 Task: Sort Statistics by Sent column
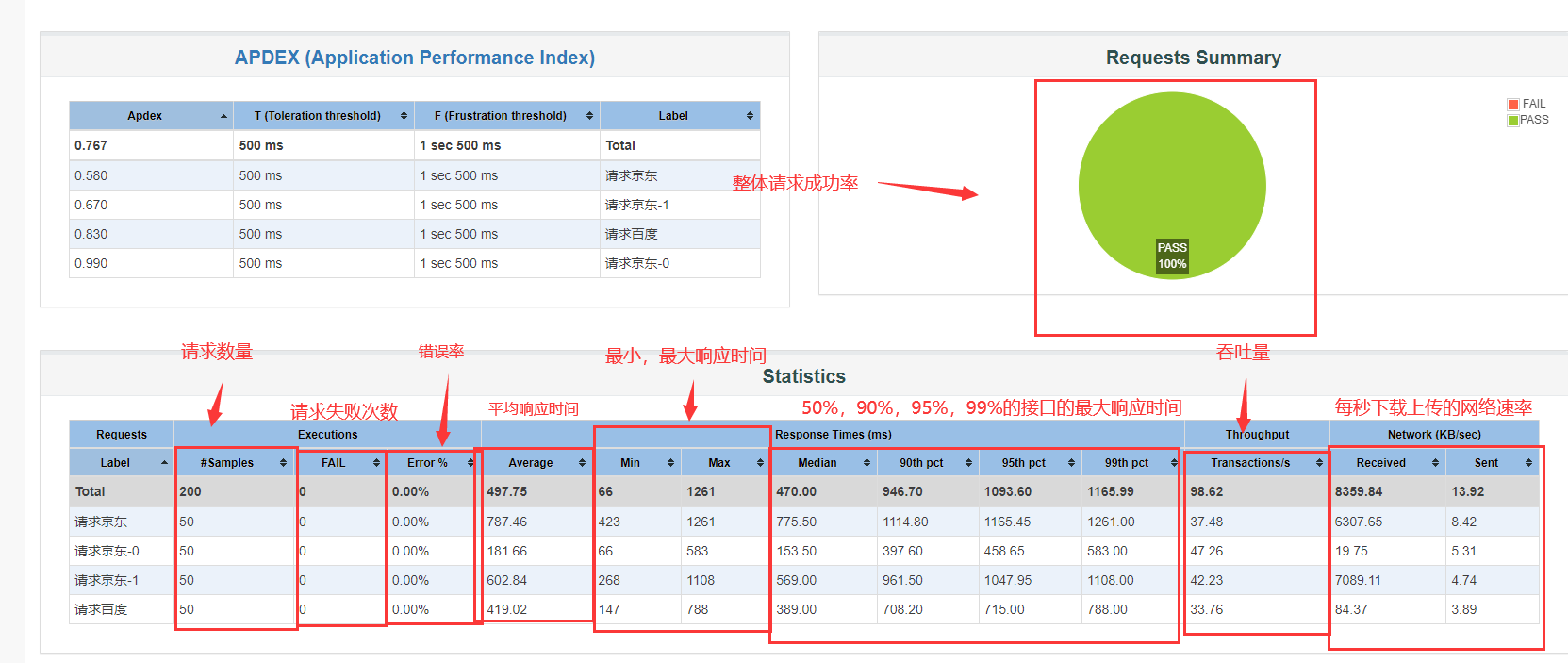(1493, 463)
